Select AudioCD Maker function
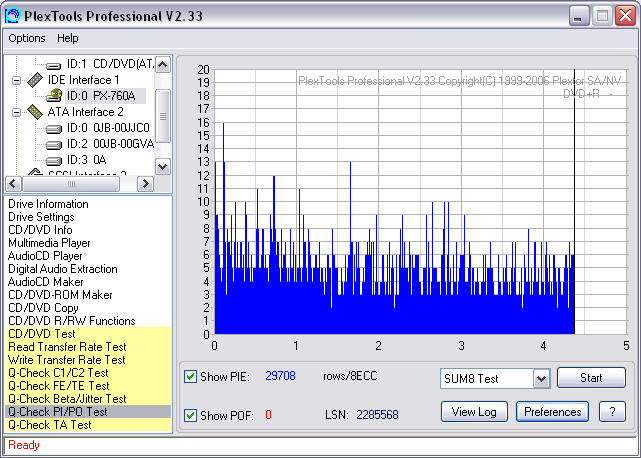This screenshot has height=458, width=641. pos(45,282)
